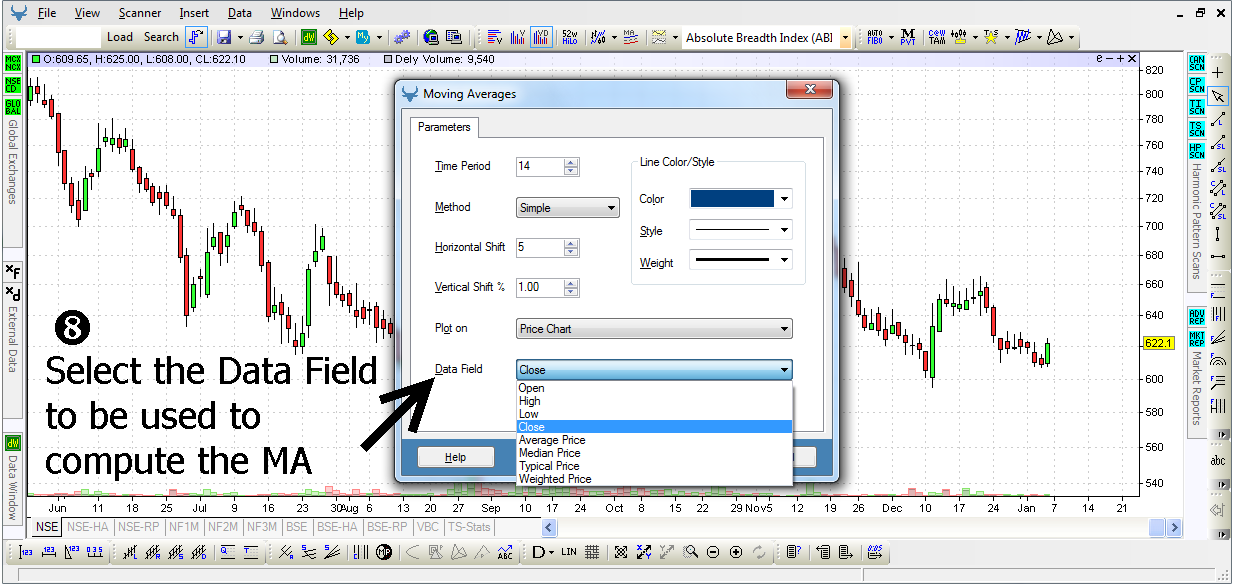Switch to the TS-Stats tab

click(x=469, y=526)
